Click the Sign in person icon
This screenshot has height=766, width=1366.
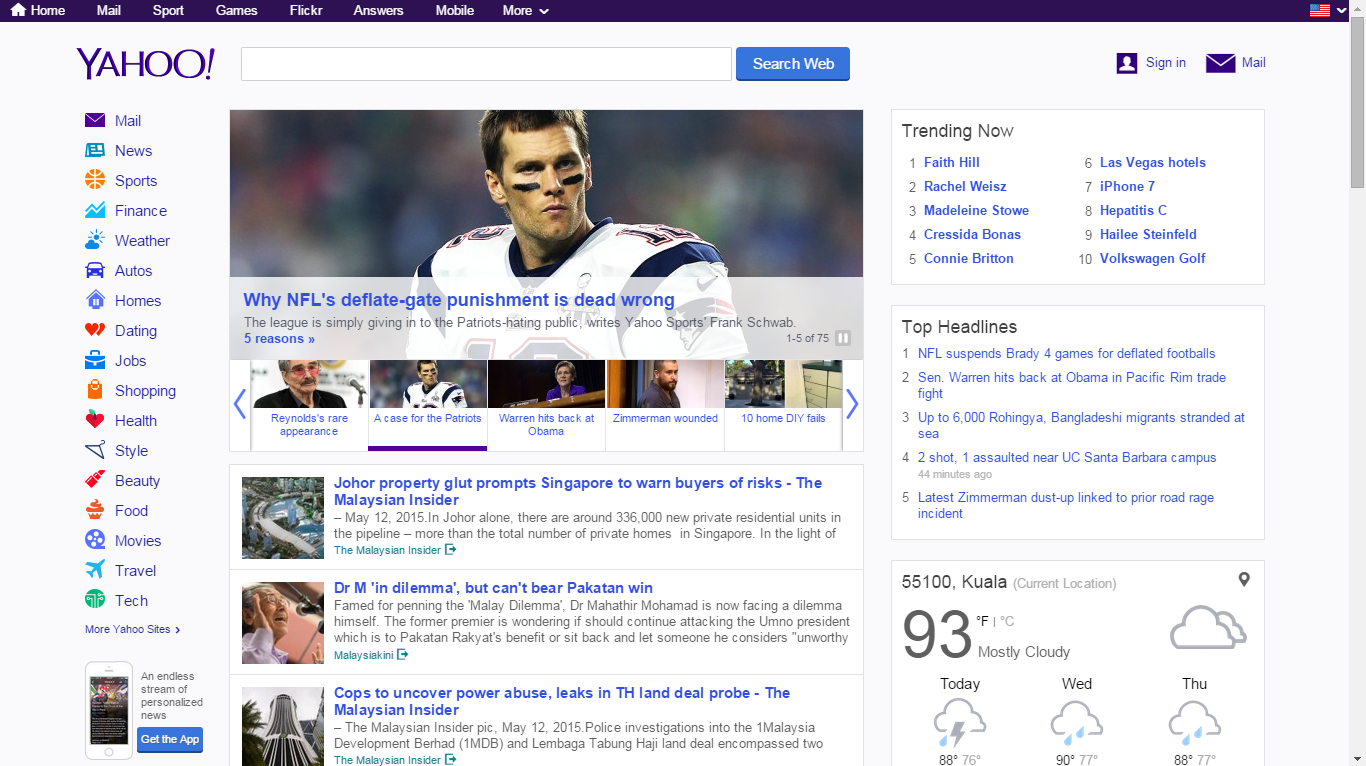point(1127,63)
